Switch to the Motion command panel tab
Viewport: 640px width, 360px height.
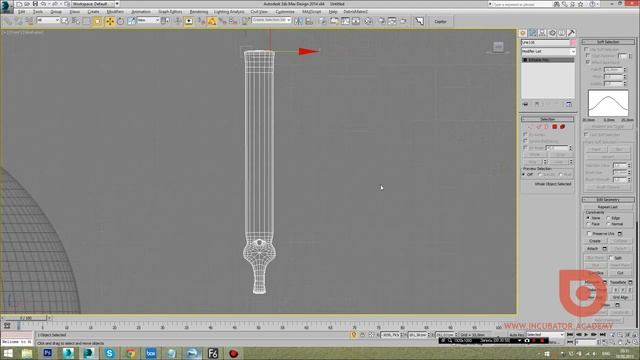[x=552, y=33]
